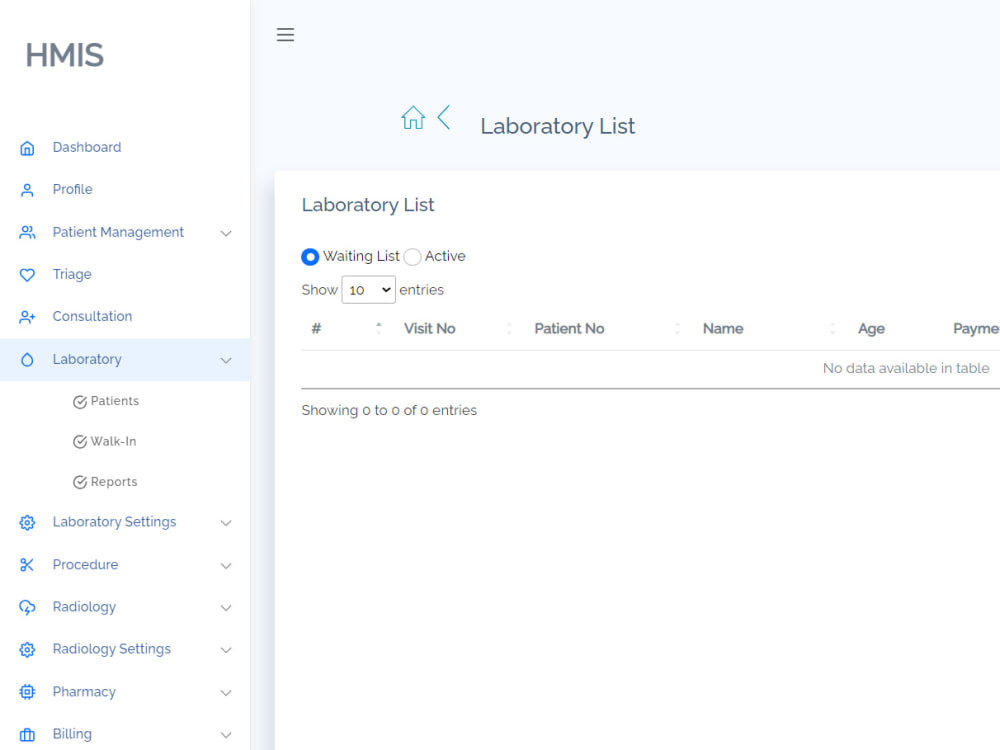Click 'Showing 0 to 0 of 0 entries'
The image size is (1000, 750).
[x=389, y=410]
